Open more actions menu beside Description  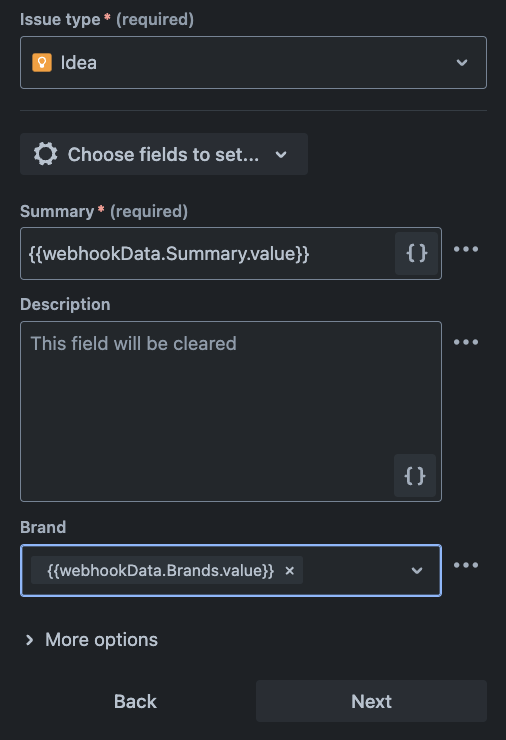tap(466, 342)
